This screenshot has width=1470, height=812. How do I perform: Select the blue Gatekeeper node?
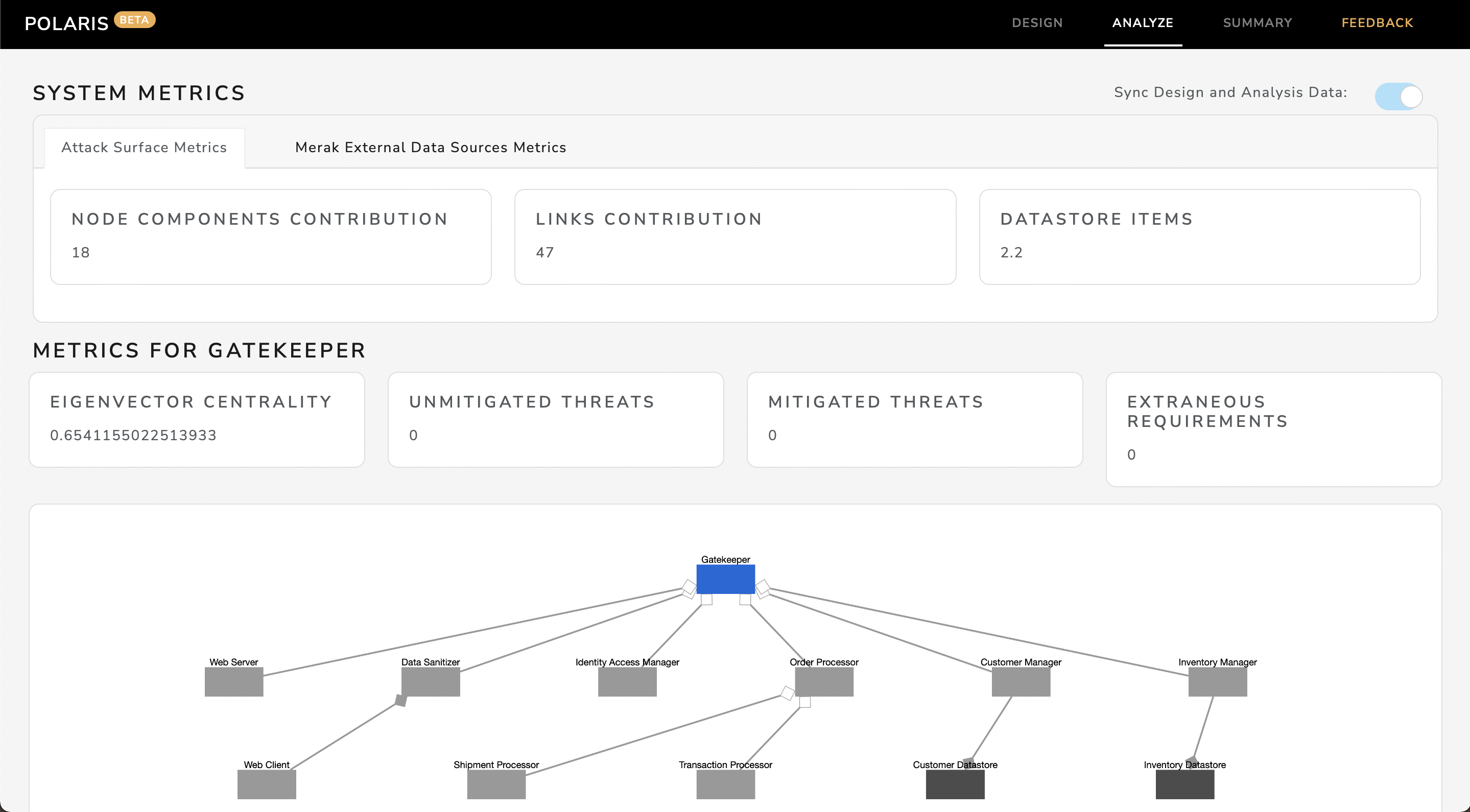point(725,579)
